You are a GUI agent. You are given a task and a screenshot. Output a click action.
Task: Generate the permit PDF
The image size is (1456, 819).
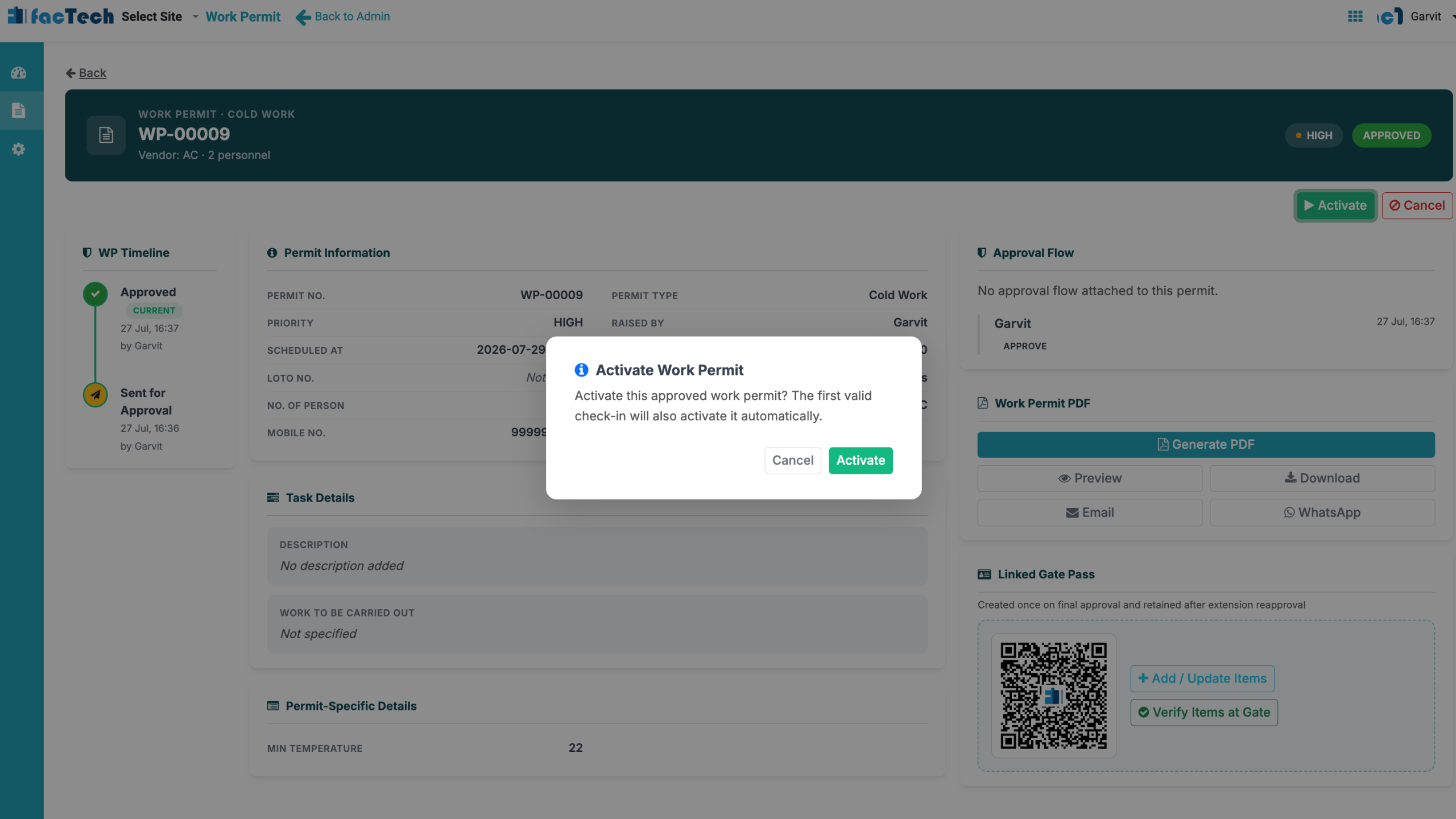pyautogui.click(x=1206, y=444)
